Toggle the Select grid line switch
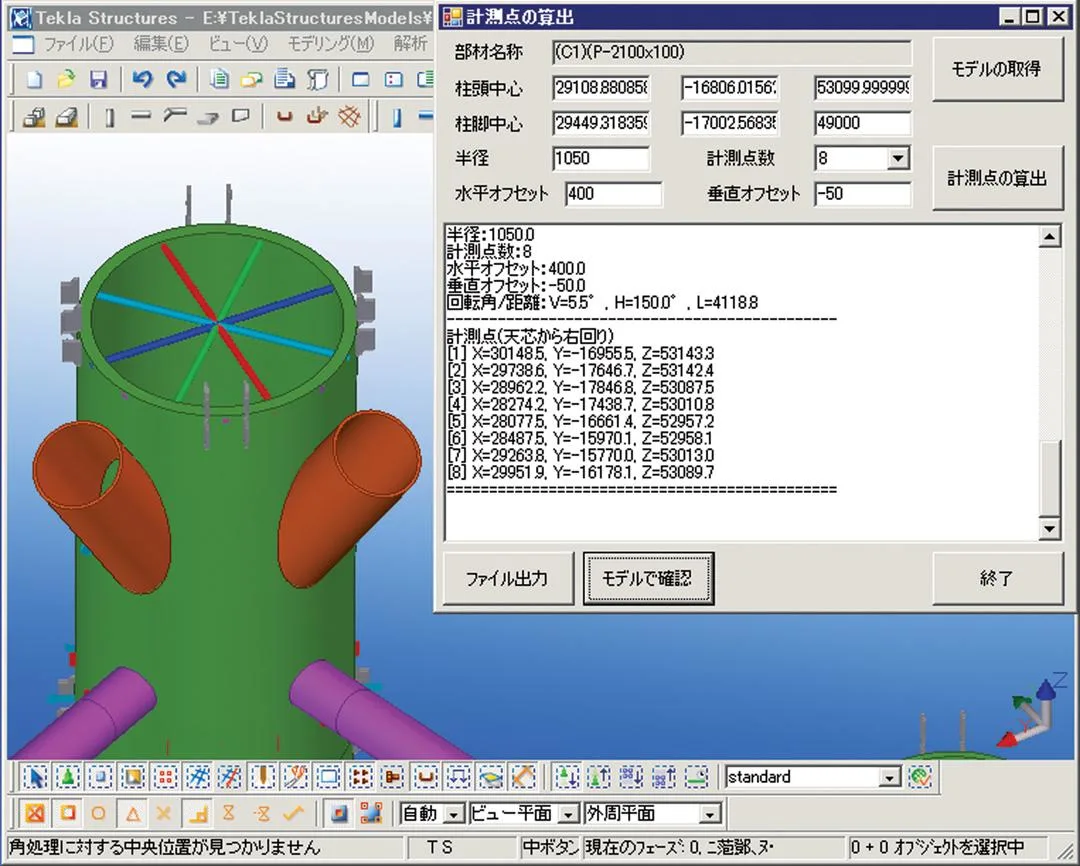 (230, 777)
